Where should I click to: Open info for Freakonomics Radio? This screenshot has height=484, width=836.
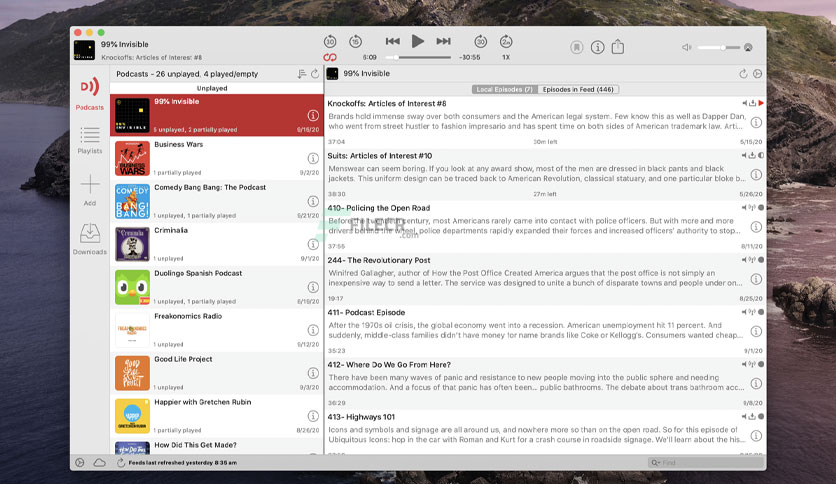coord(313,330)
